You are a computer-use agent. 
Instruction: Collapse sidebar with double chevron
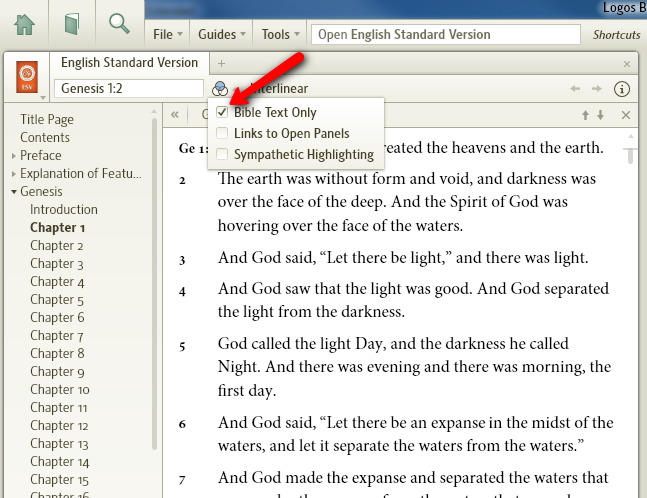pos(175,115)
